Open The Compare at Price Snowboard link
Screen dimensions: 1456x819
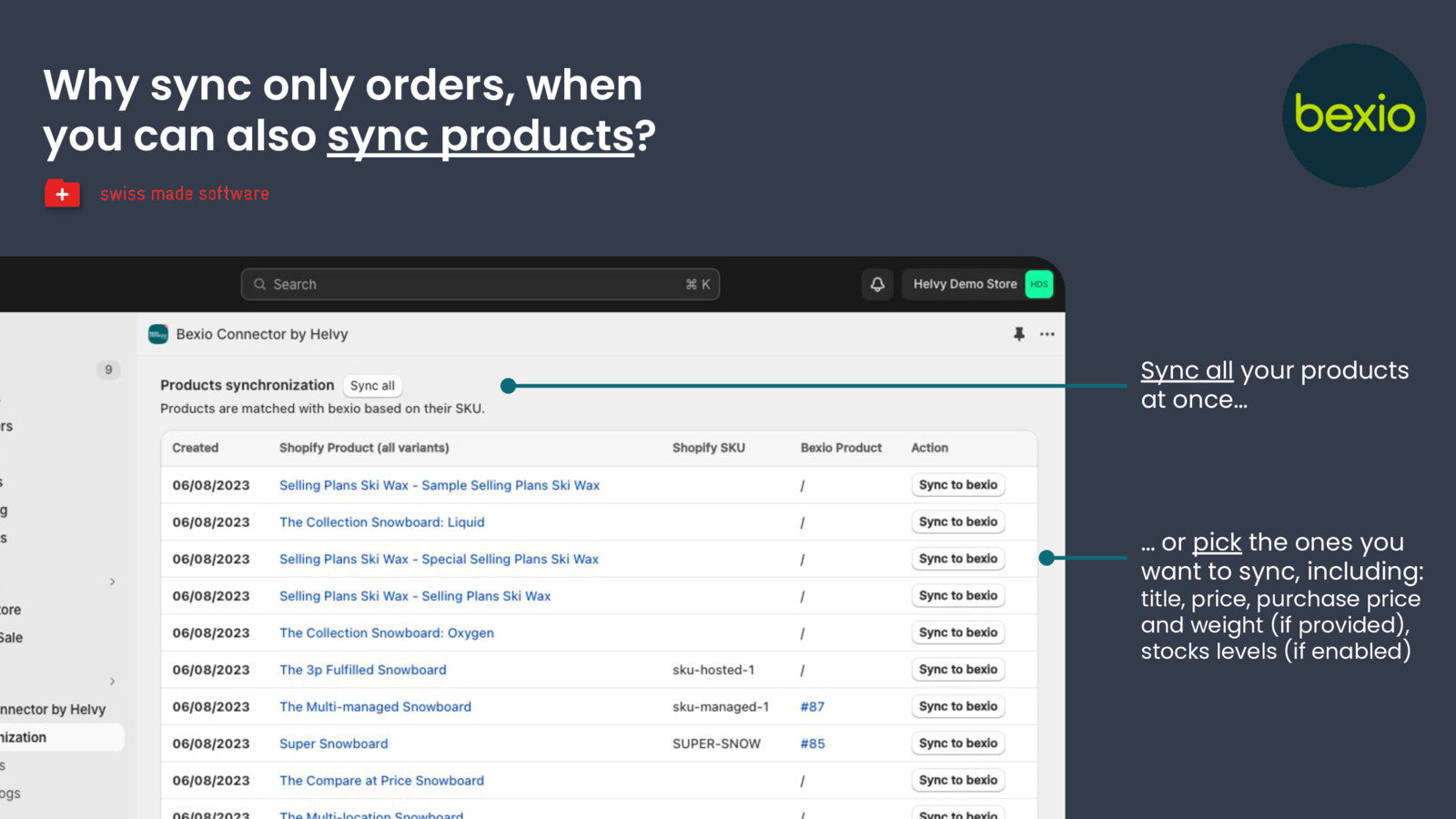coord(381,781)
